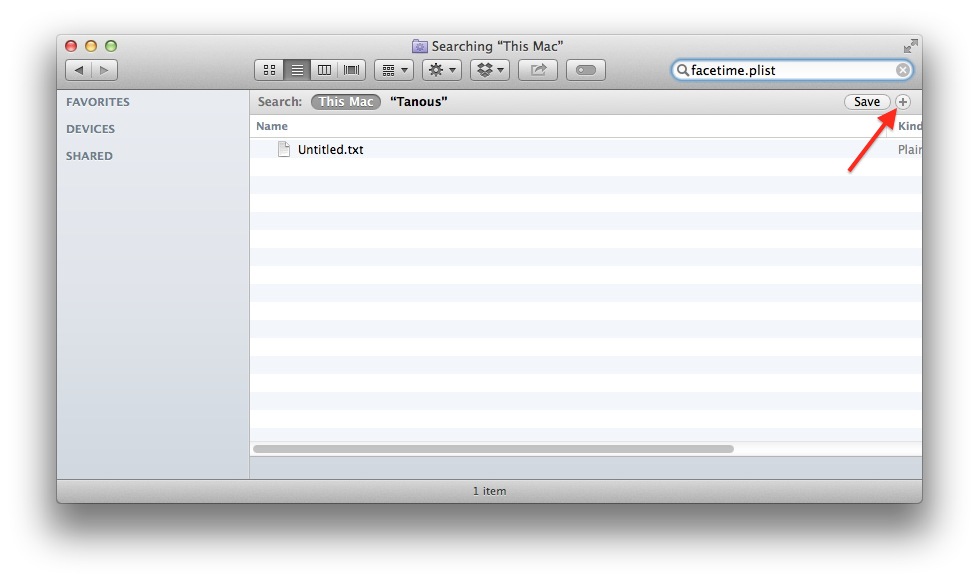This screenshot has width=979, height=582.
Task: Click the Untitled.txt document icon
Action: [284, 149]
